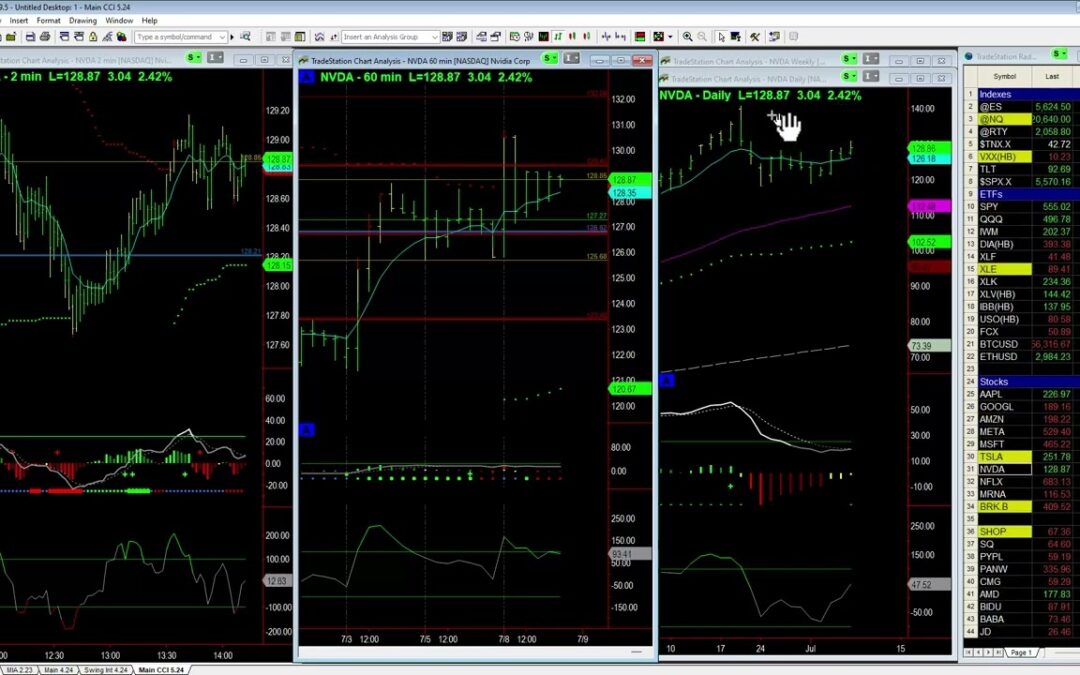Click the data window icon next to pointer

[736, 37]
